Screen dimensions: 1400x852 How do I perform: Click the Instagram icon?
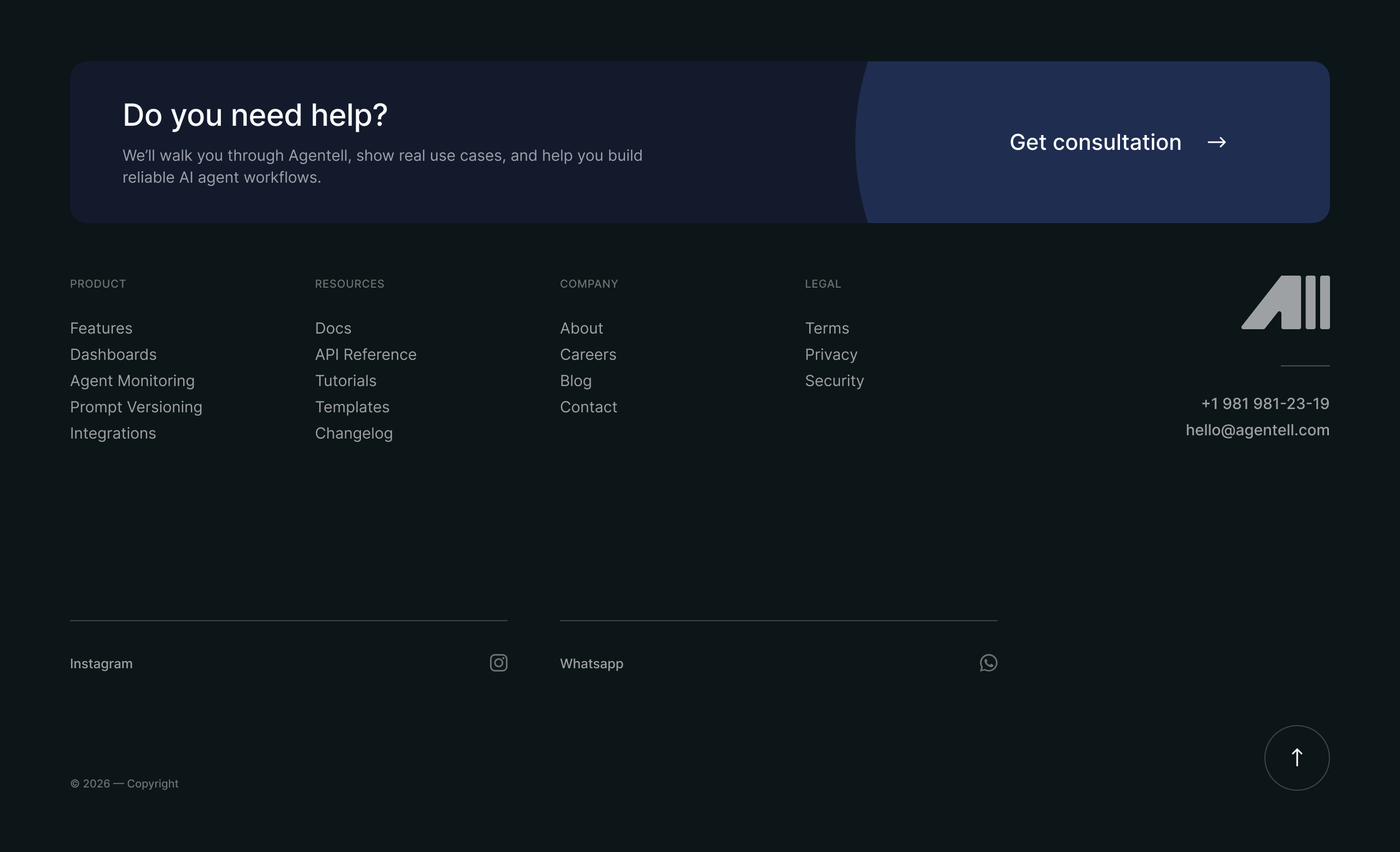[498, 663]
